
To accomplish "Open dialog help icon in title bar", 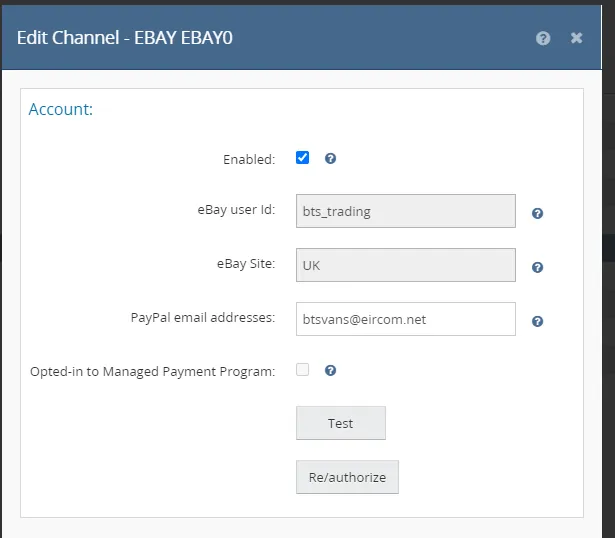I will [x=543, y=38].
